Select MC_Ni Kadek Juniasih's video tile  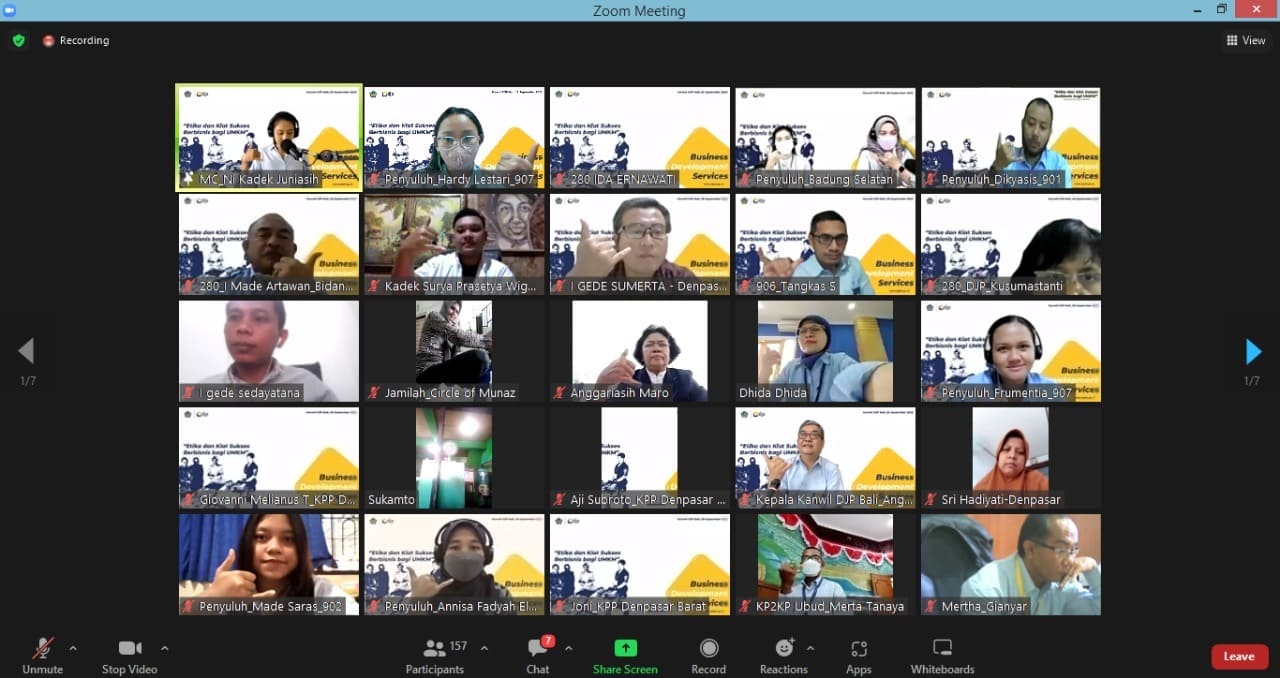269,137
